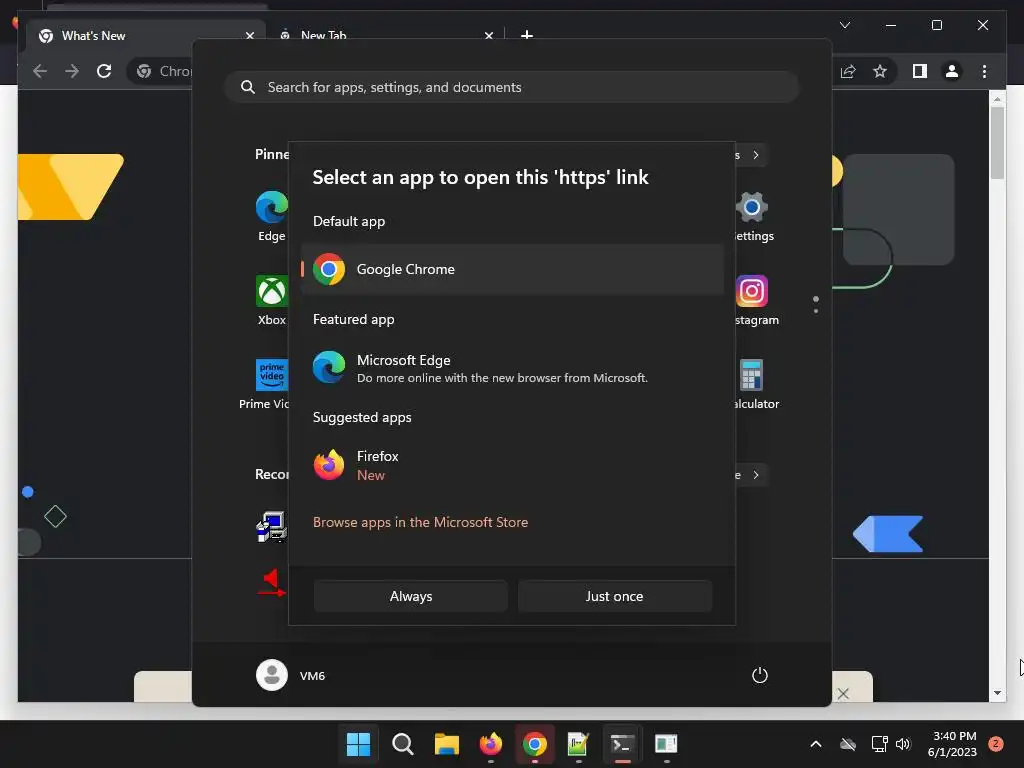1024x768 pixels.
Task: Toggle Chrome side panel
Action: tap(920, 71)
